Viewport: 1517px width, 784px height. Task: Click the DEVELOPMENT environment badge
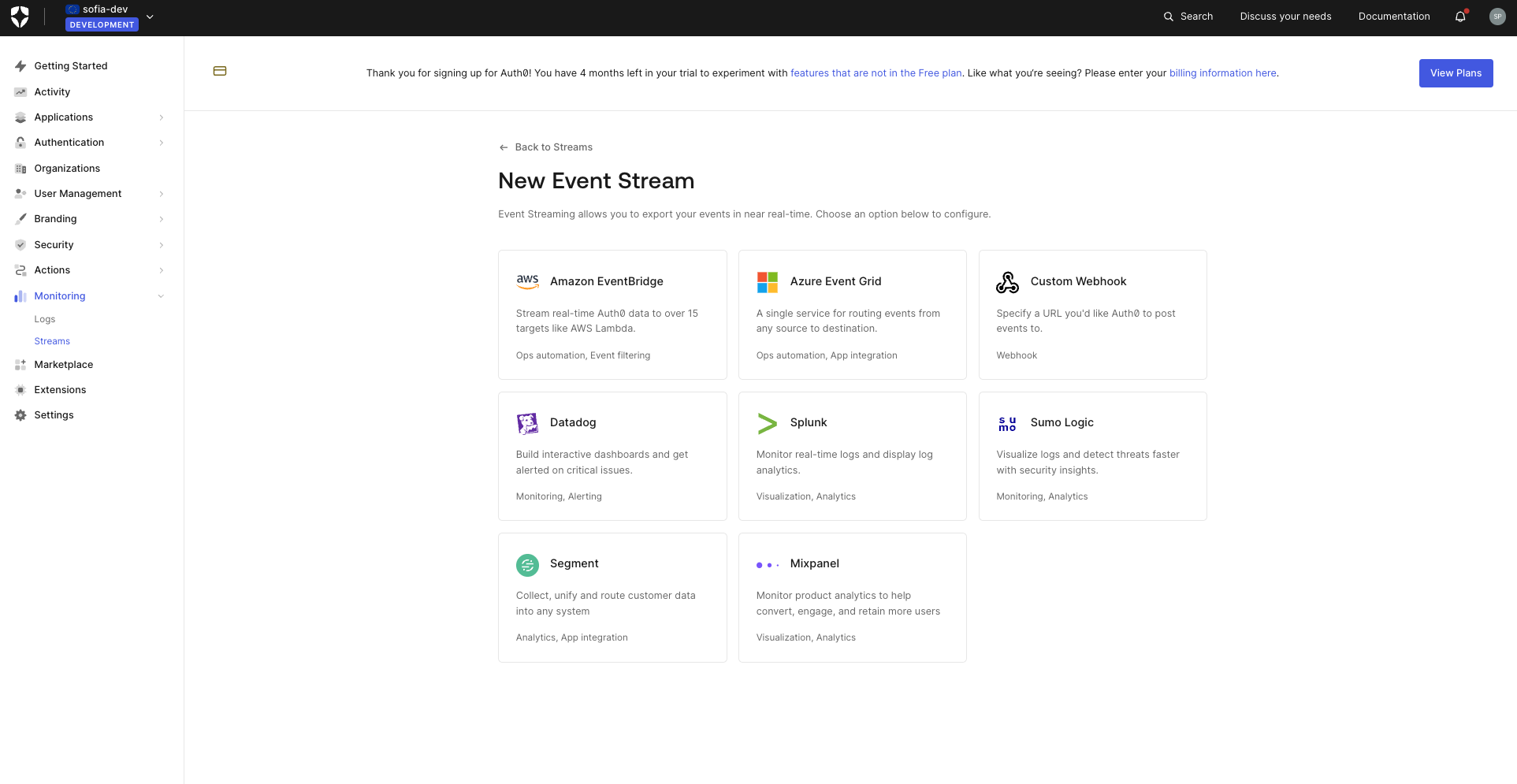(102, 25)
